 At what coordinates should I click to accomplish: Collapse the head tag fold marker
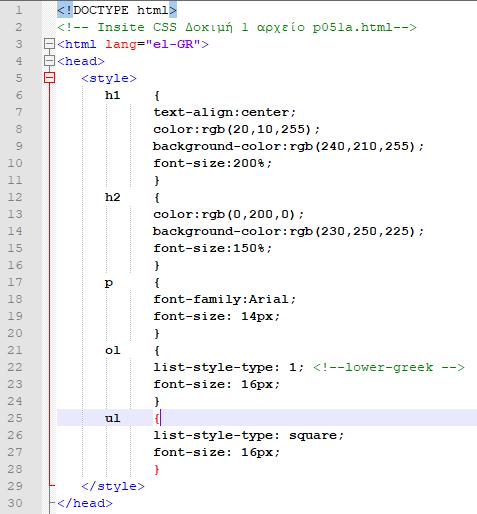pyautogui.click(x=49, y=61)
